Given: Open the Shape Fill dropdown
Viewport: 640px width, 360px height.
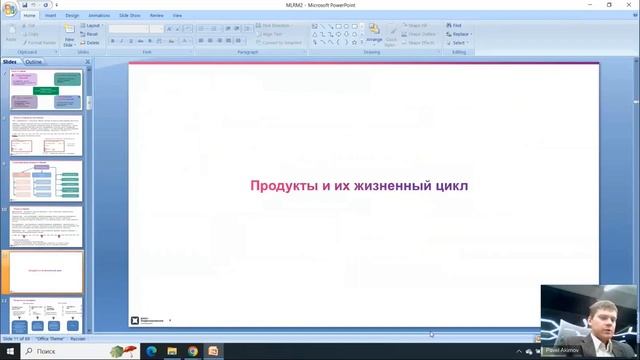Looking at the screenshot, I should click(416, 26).
